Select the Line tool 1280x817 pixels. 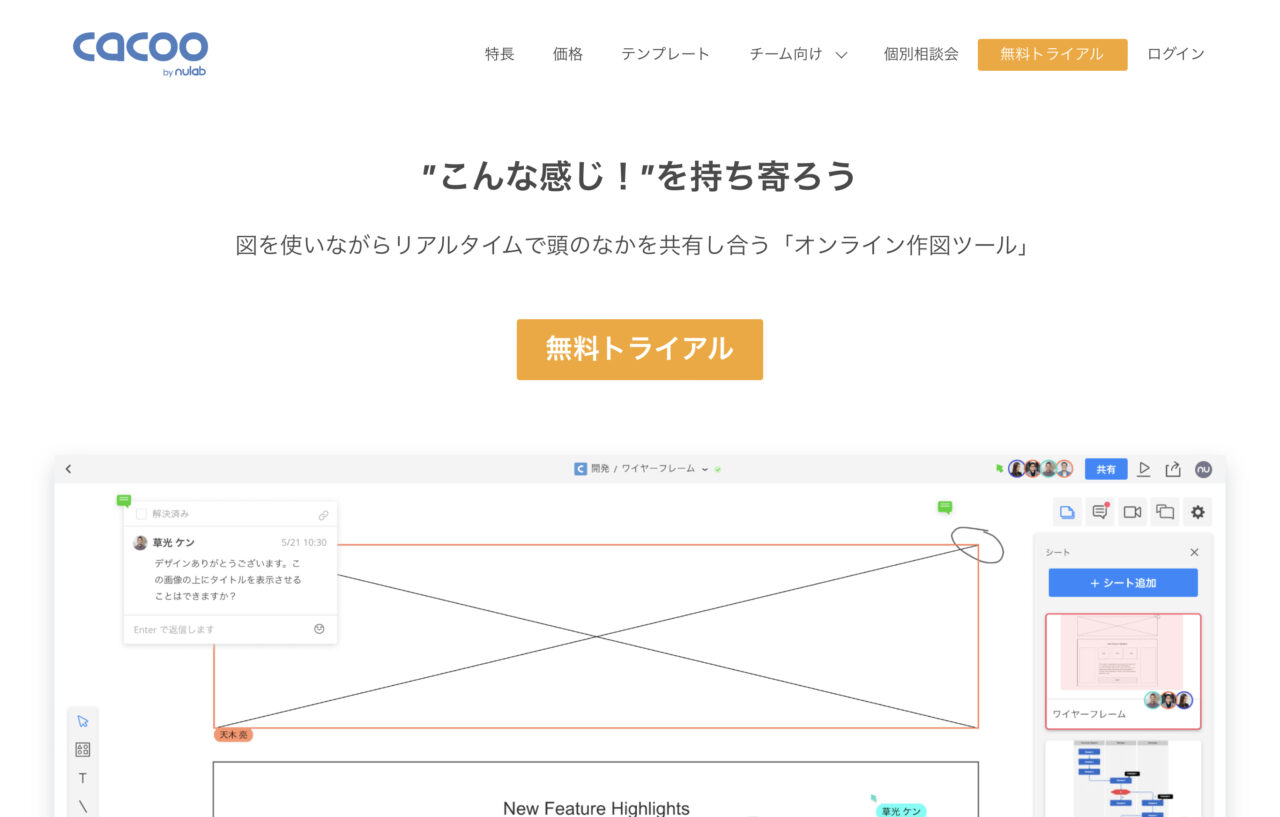coord(83,806)
